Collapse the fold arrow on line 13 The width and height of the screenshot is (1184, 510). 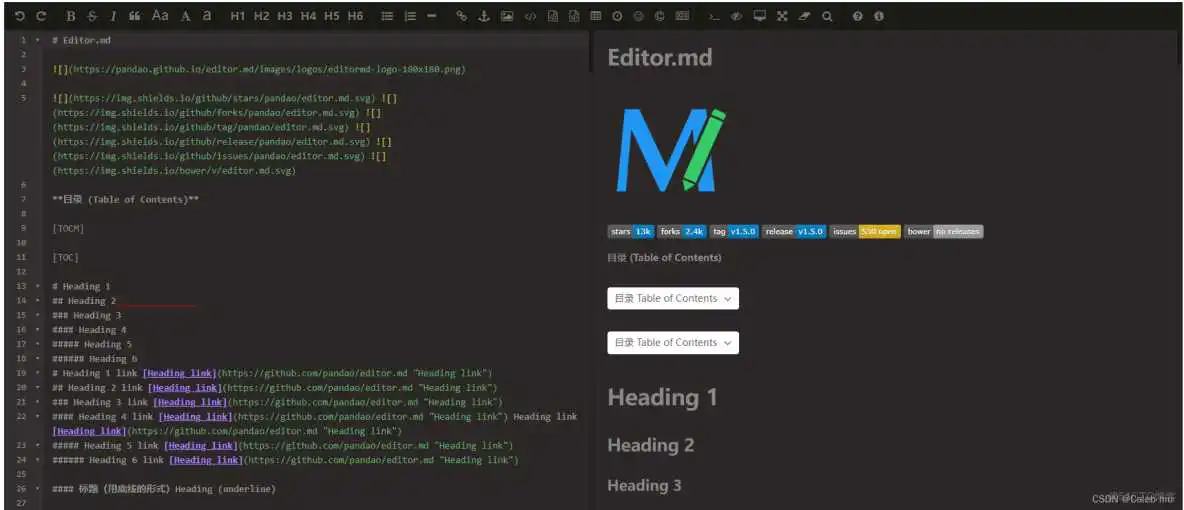coord(38,286)
